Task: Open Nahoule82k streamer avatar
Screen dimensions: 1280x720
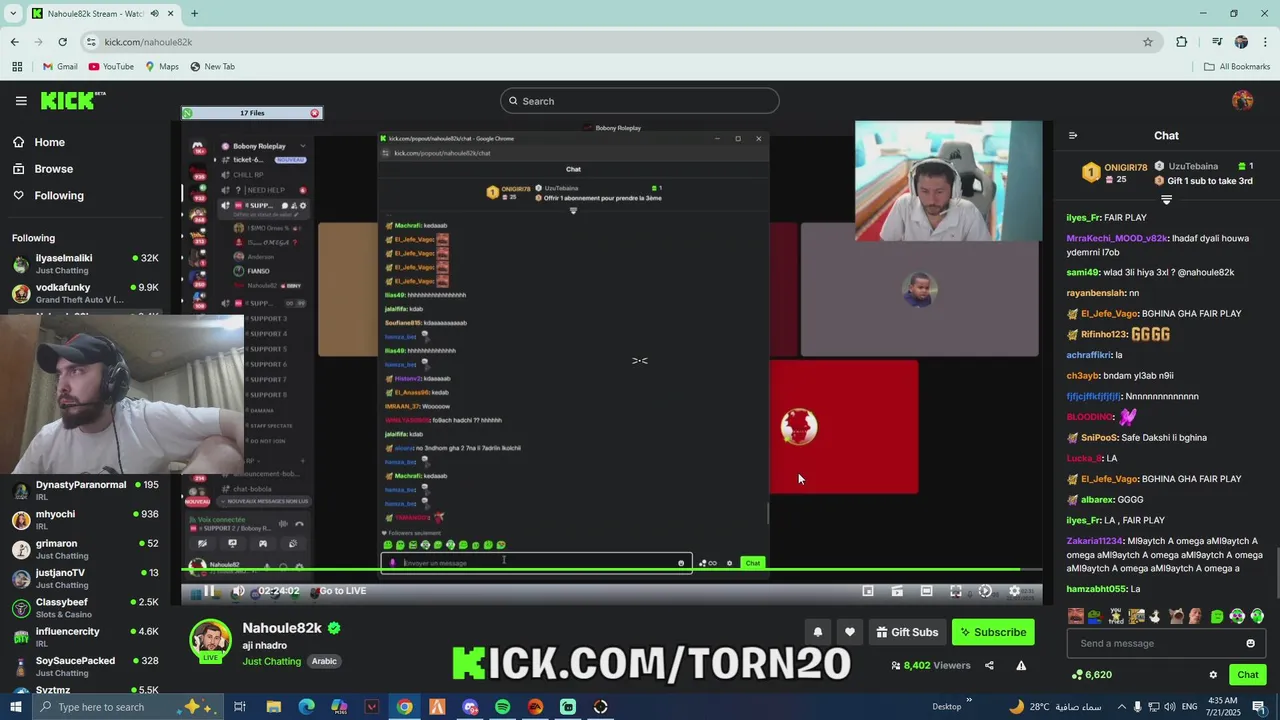Action: pyautogui.click(x=211, y=641)
